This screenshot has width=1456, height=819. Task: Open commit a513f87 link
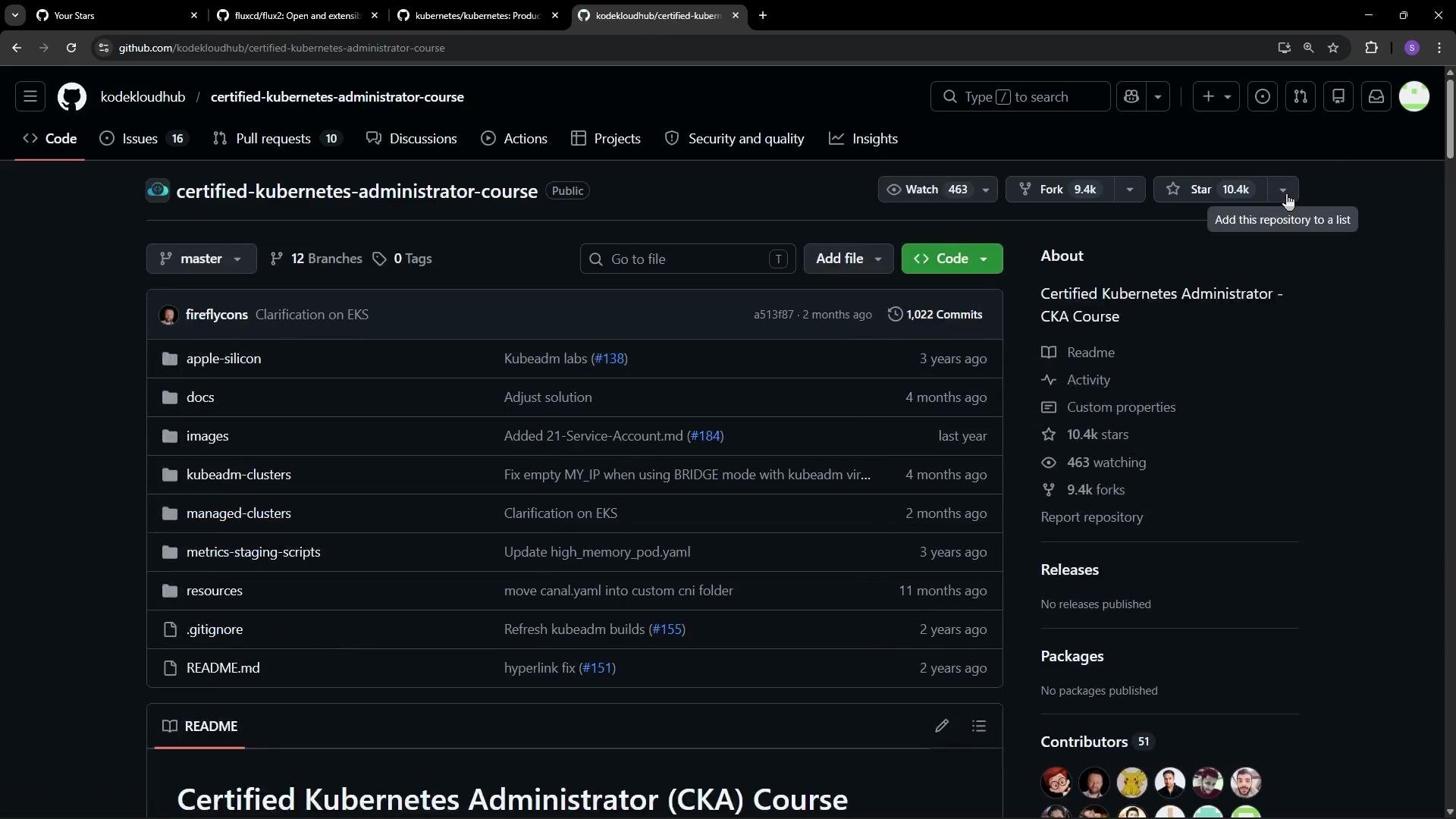tap(773, 315)
